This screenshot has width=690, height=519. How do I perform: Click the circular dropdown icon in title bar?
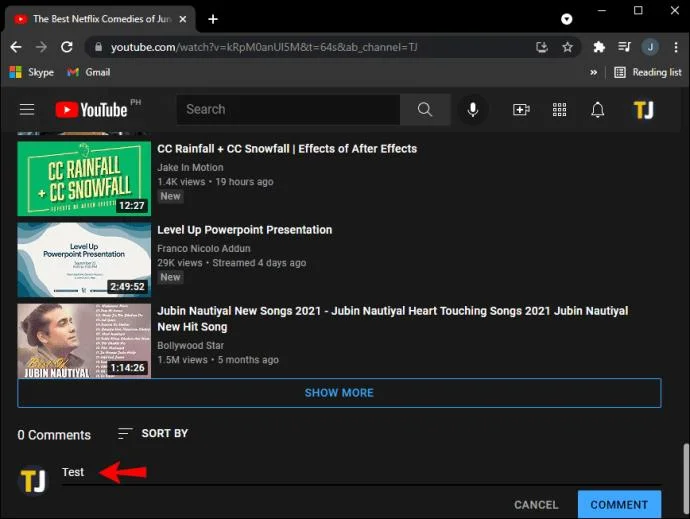pos(567,19)
